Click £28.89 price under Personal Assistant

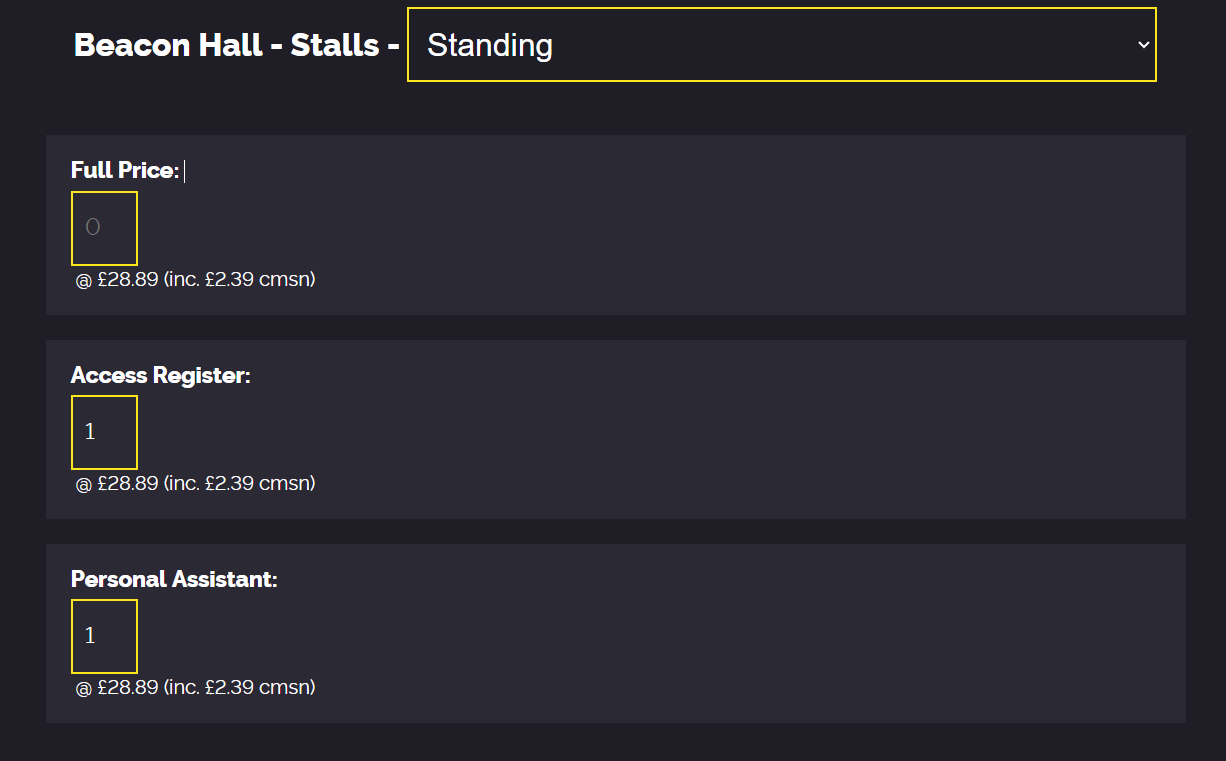(128, 688)
